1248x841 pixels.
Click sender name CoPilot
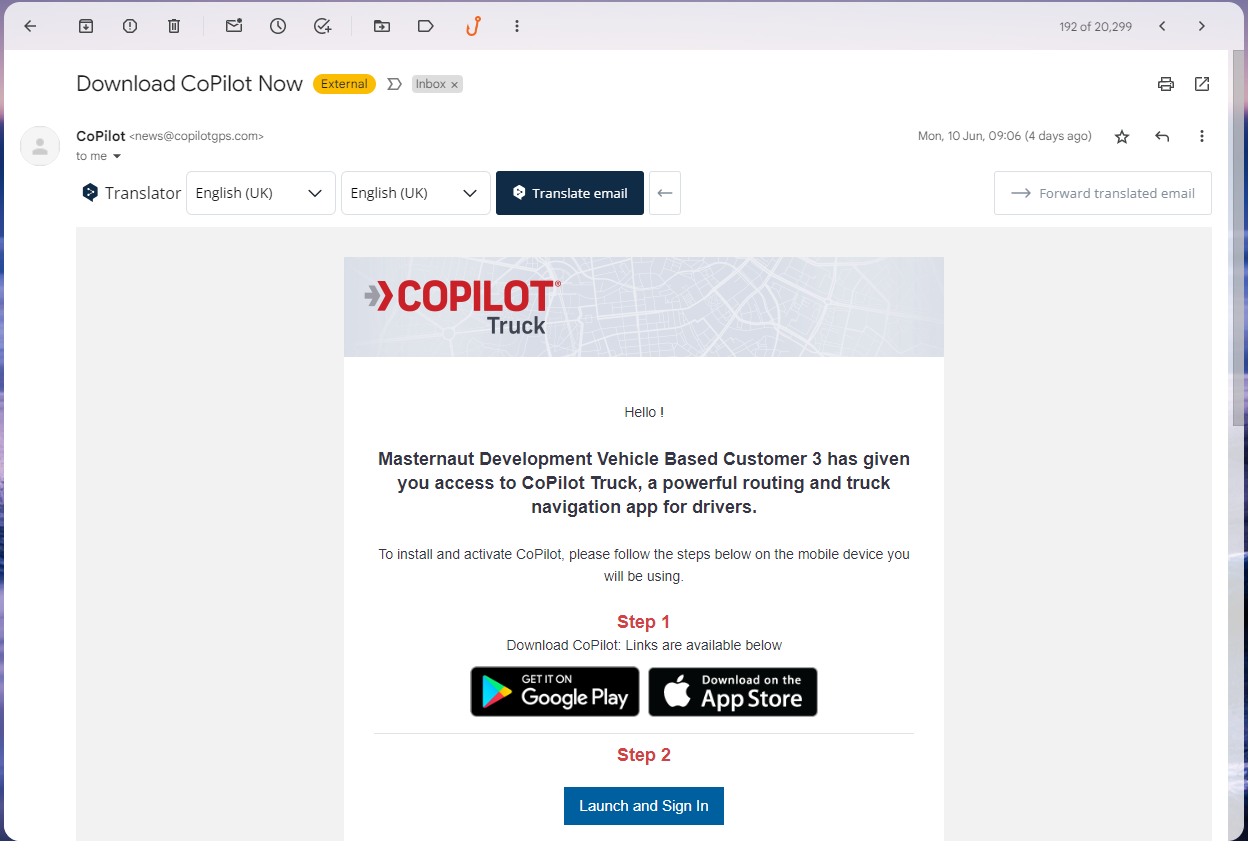click(x=101, y=136)
